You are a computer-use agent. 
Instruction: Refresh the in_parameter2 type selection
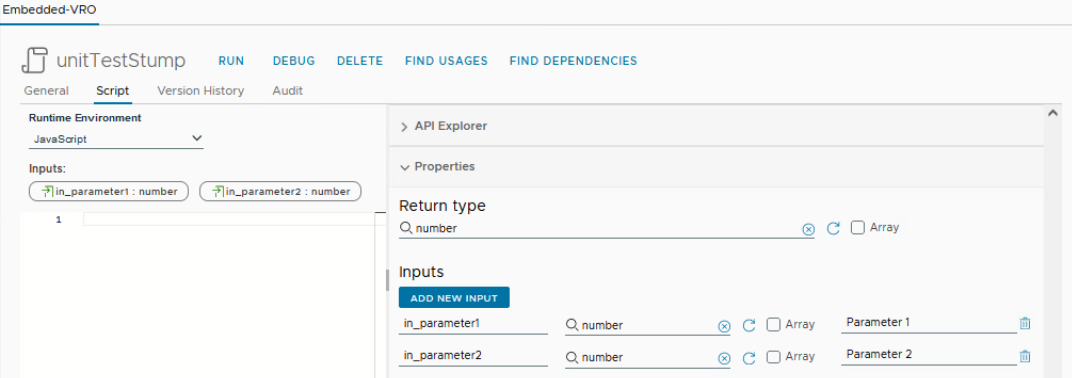coord(749,357)
